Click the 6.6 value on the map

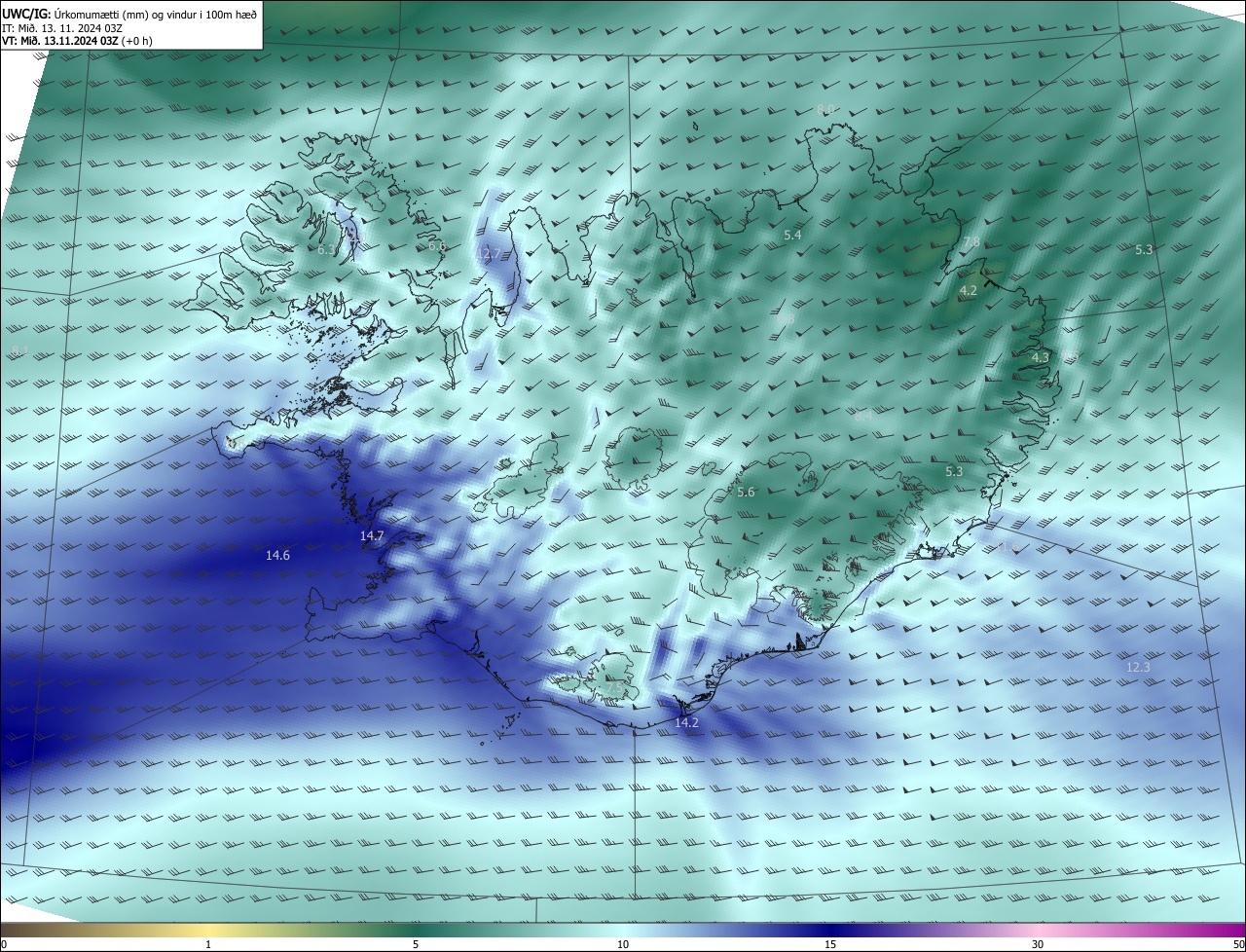[437, 245]
